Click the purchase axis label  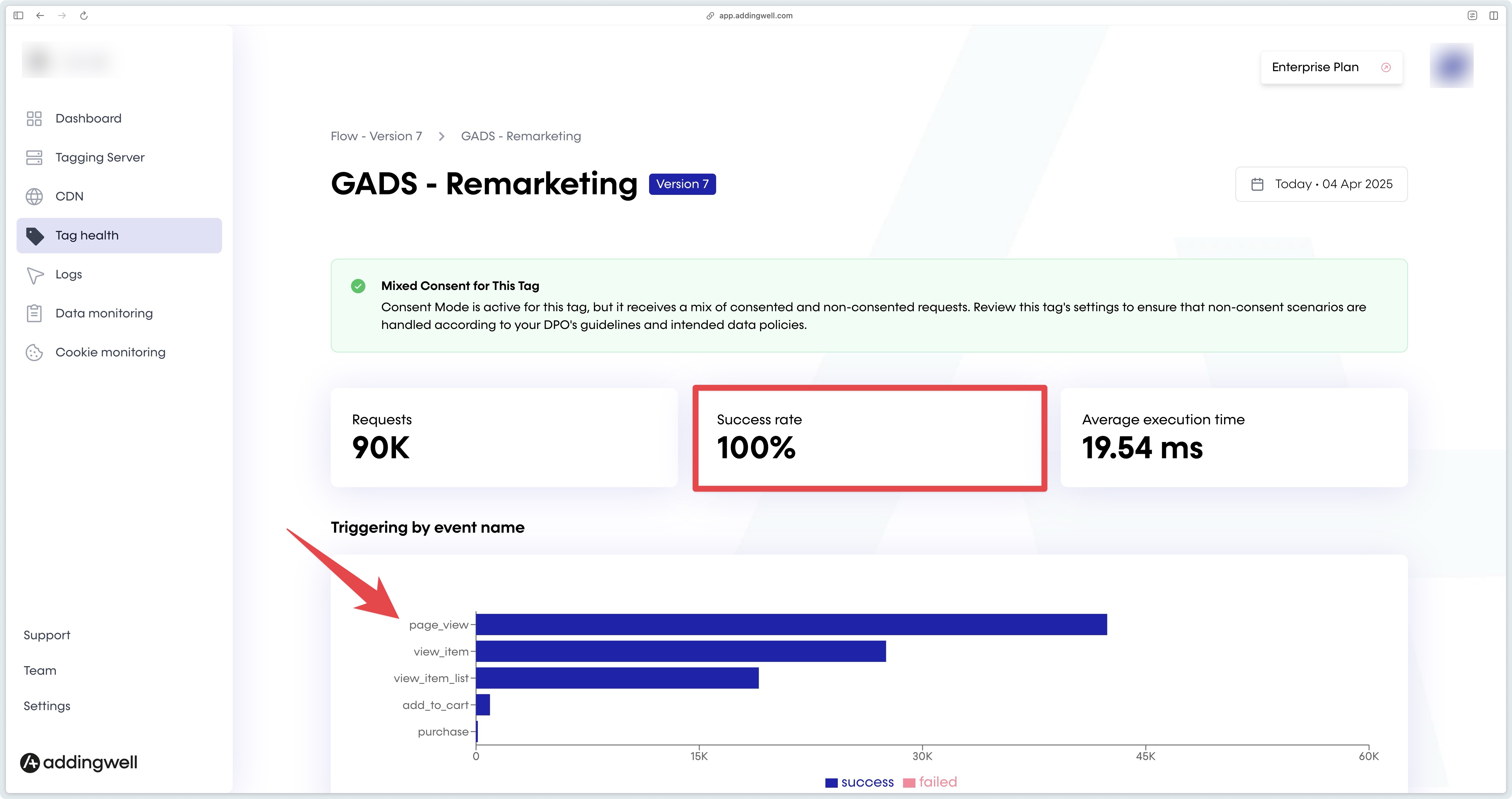pos(443,732)
